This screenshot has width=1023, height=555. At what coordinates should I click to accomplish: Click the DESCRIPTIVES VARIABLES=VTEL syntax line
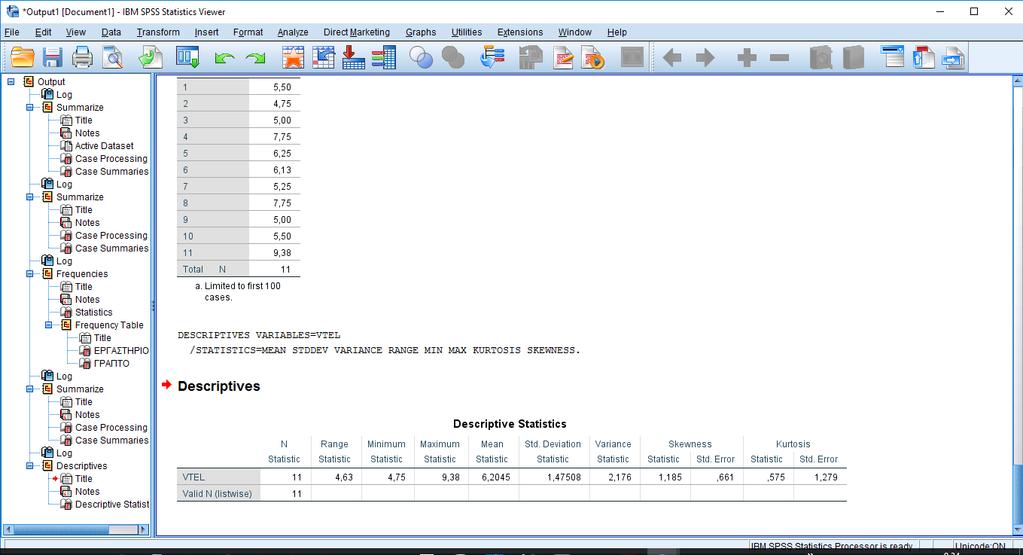tap(259, 335)
